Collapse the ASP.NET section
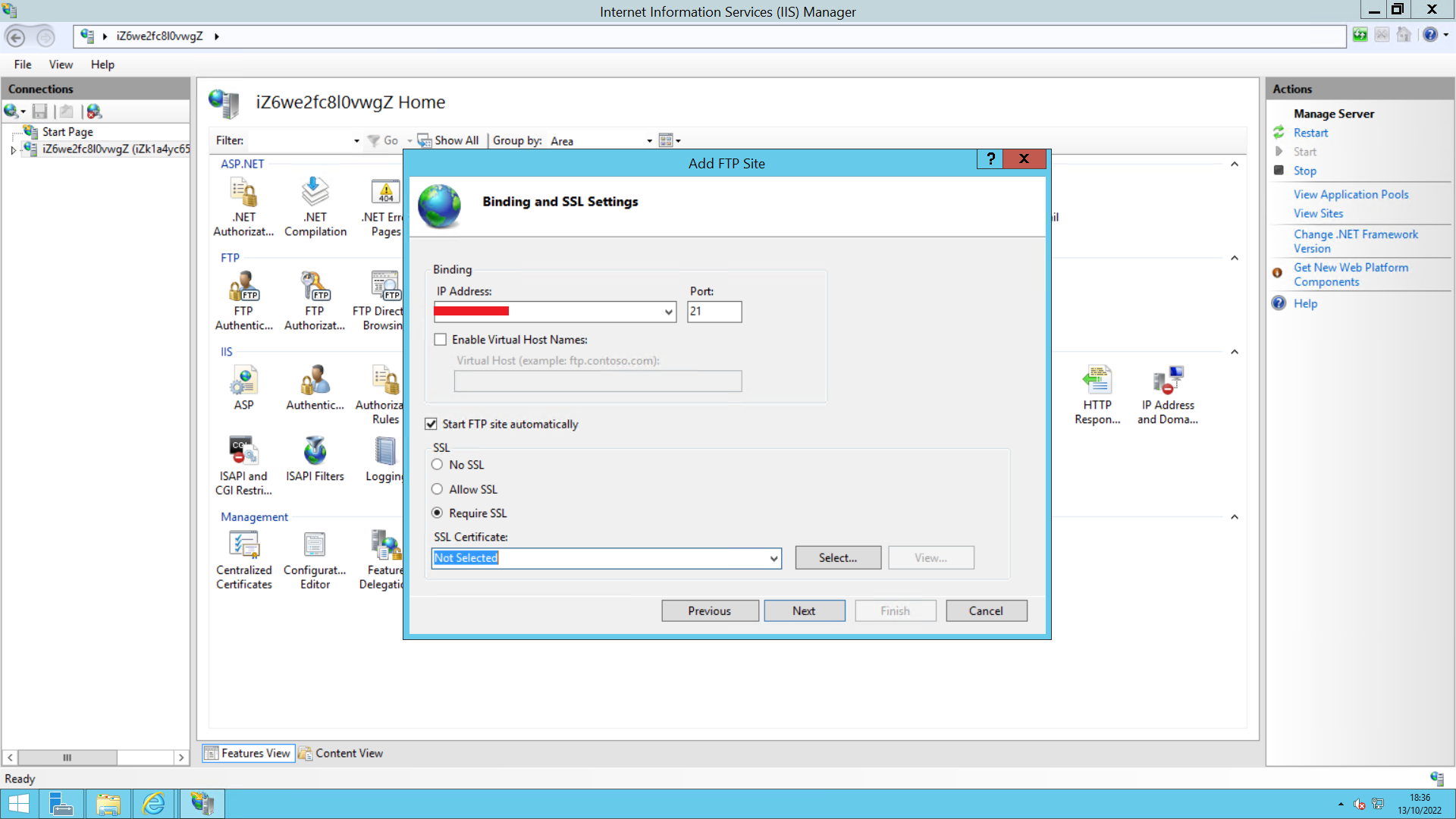This screenshot has height=819, width=1456. (x=1235, y=164)
